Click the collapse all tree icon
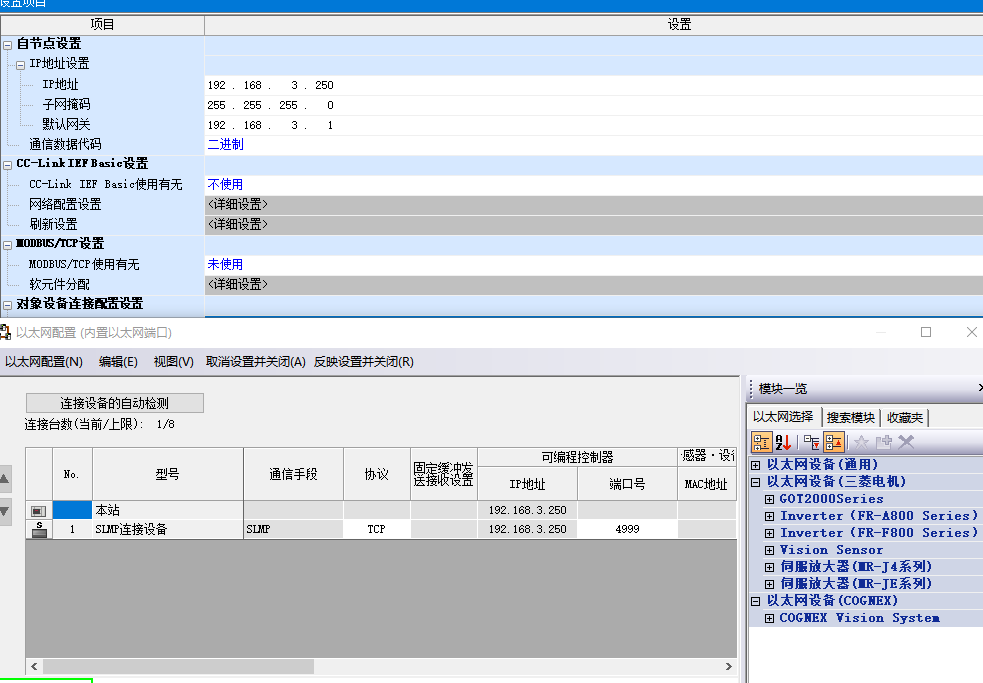This screenshot has width=983, height=683. [833, 442]
